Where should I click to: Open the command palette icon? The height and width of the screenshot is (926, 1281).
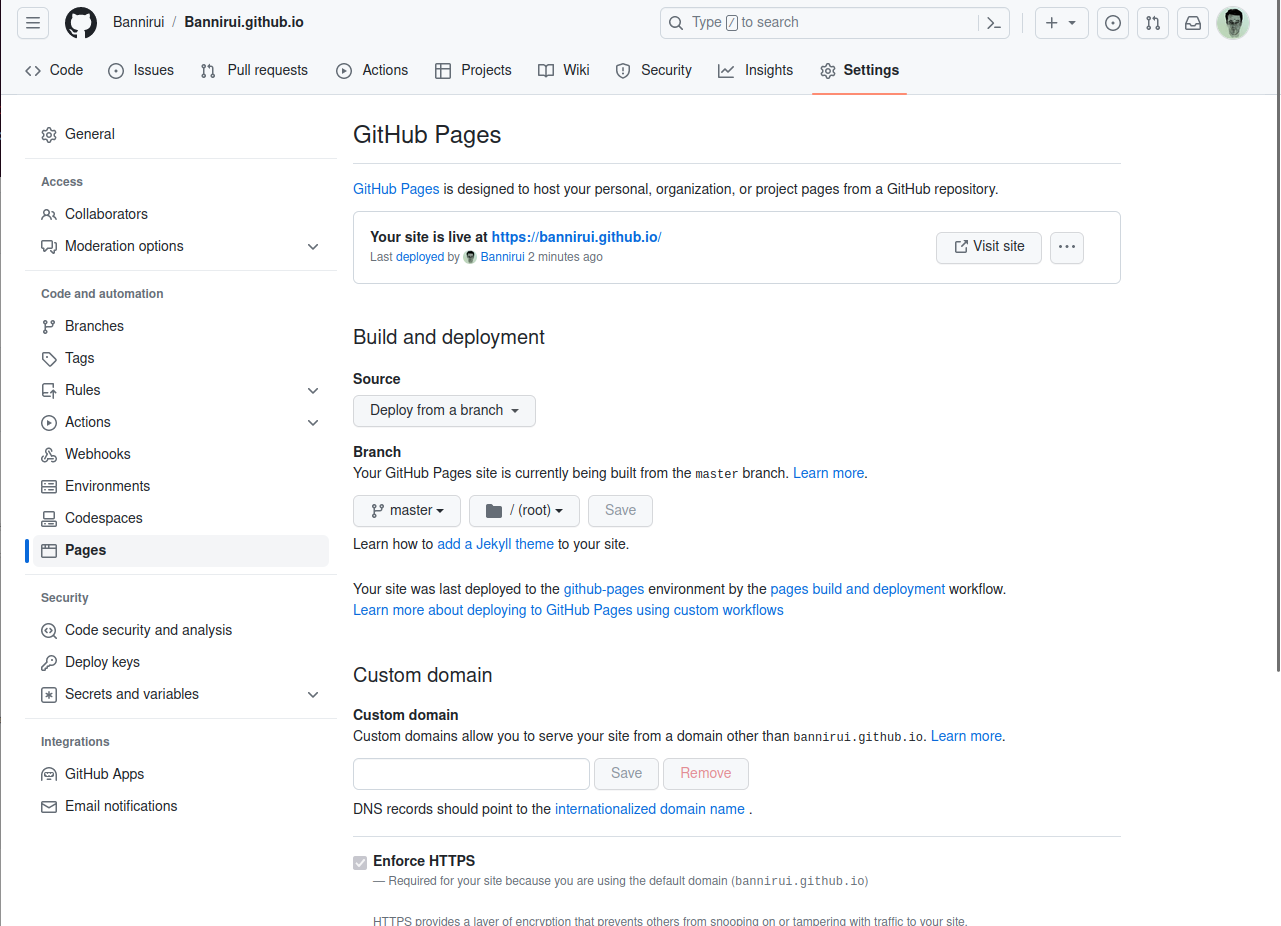pyautogui.click(x=994, y=23)
